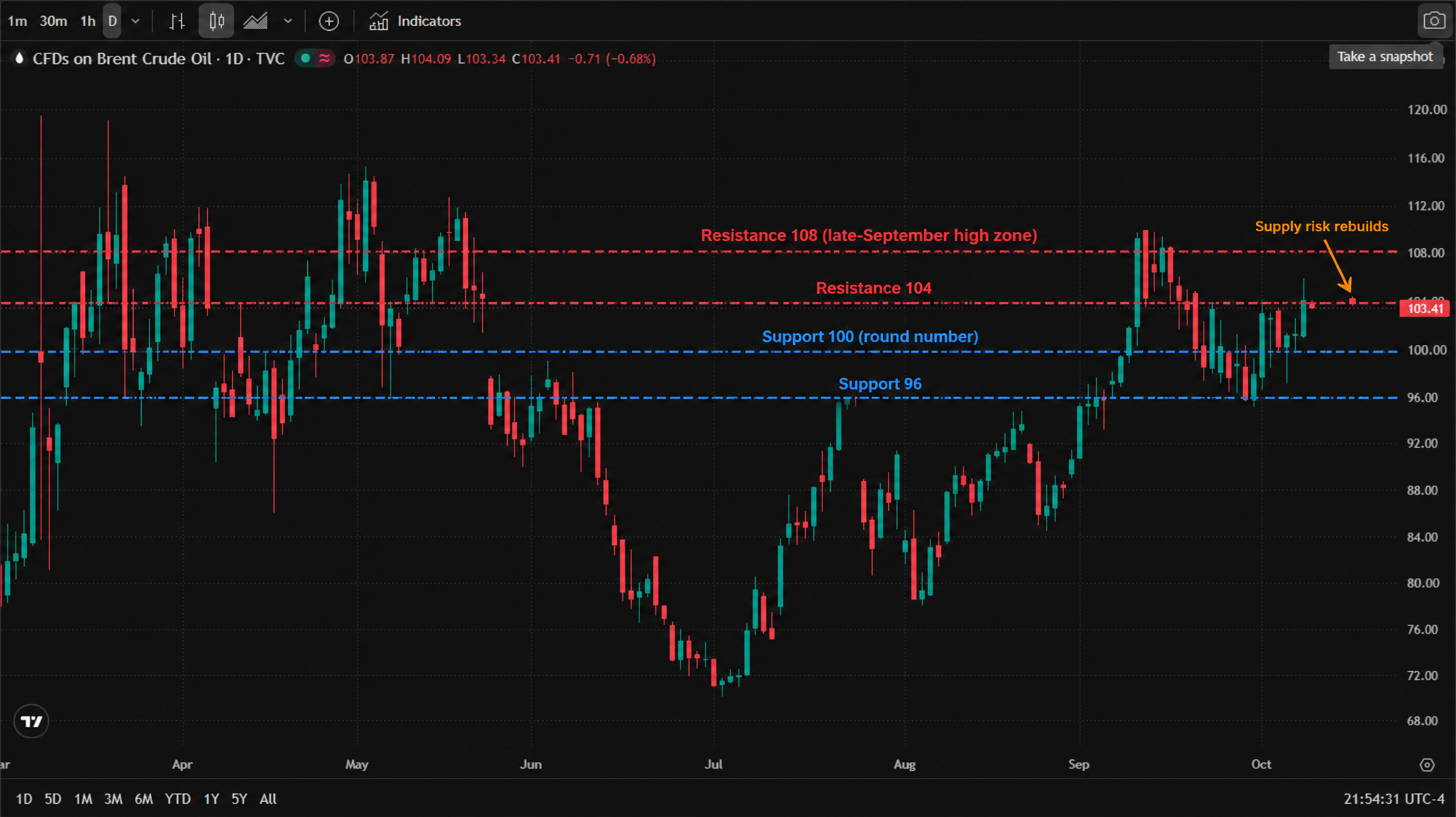
Task: Click the camera snapshot icon
Action: point(1435,21)
